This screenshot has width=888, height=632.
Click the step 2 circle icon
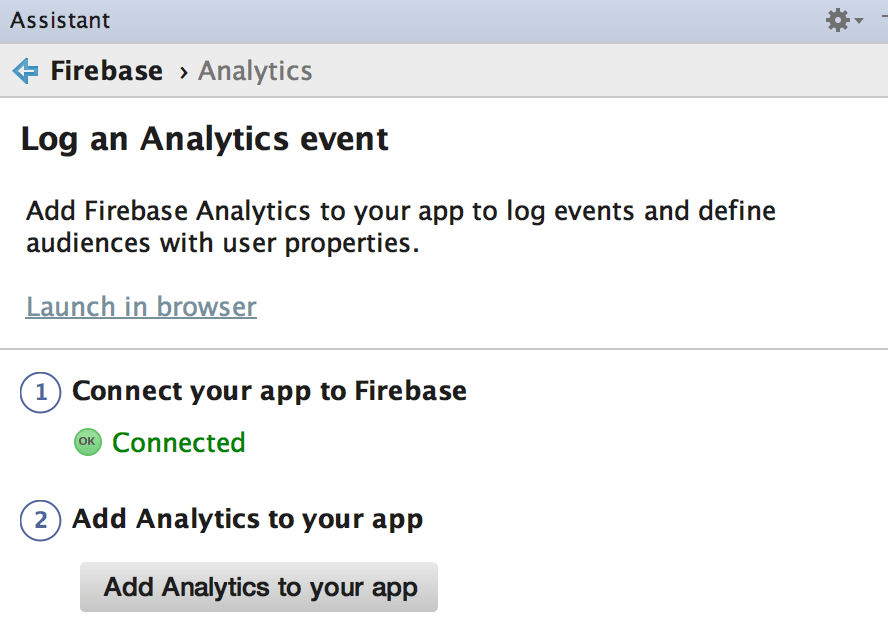(40, 520)
